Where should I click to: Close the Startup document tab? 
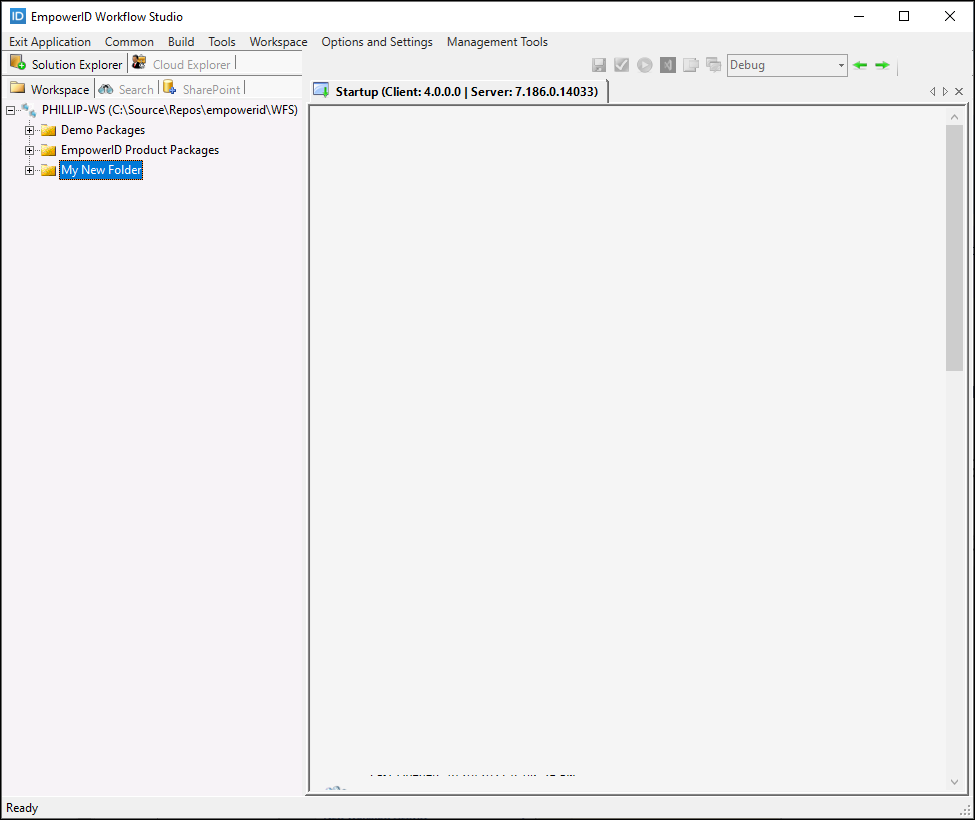(959, 91)
